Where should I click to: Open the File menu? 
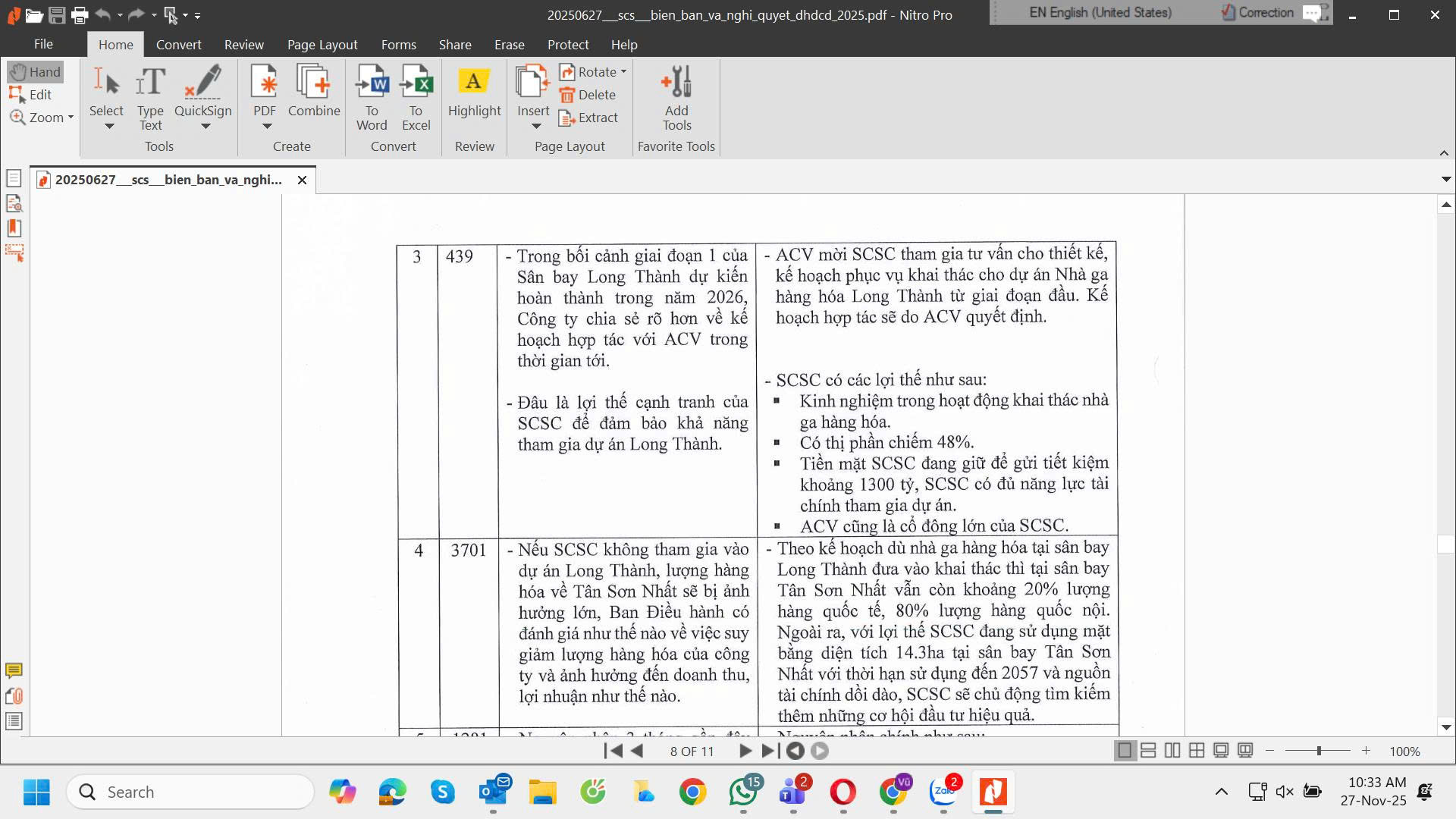coord(43,45)
